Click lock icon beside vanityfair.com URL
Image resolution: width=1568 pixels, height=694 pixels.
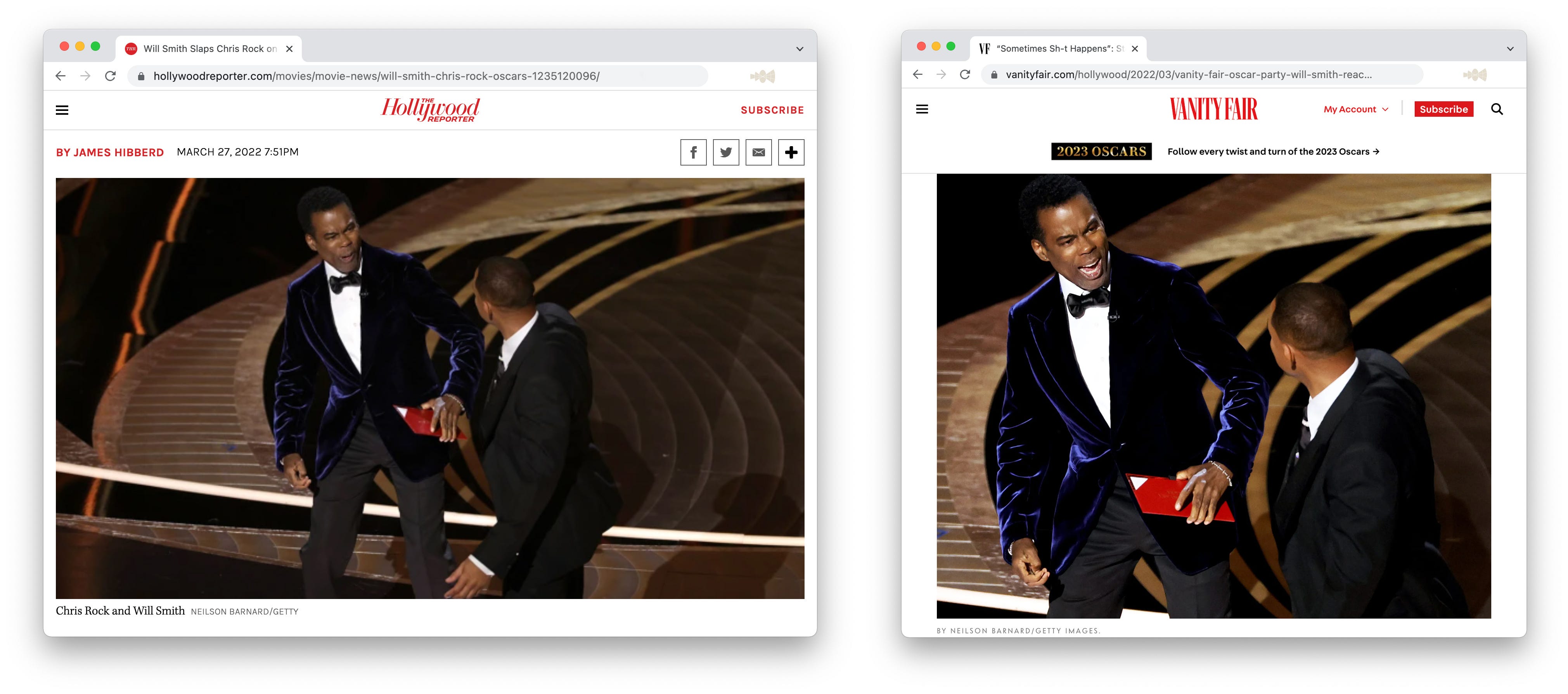coord(994,74)
